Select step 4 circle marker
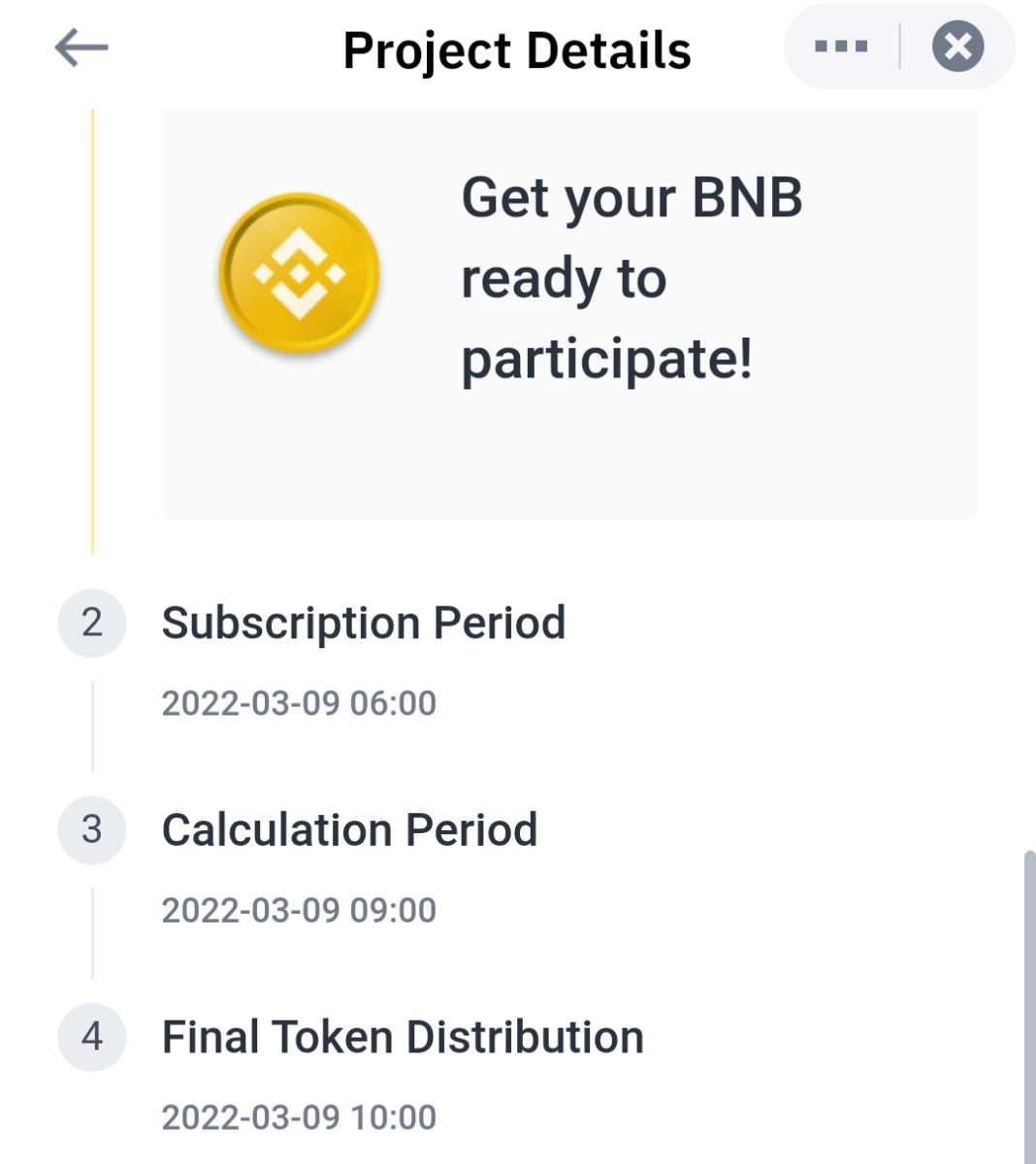This screenshot has width=1036, height=1164. click(92, 1037)
